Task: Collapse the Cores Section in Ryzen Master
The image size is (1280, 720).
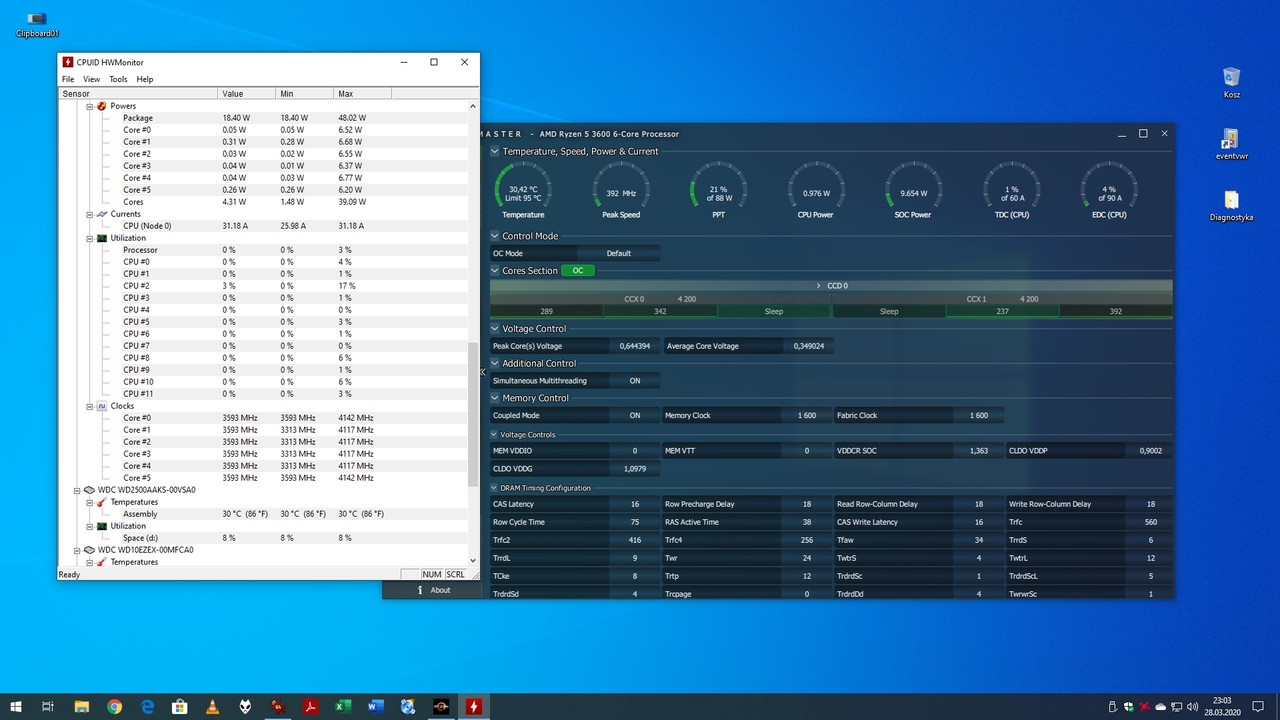Action: pyautogui.click(x=494, y=271)
